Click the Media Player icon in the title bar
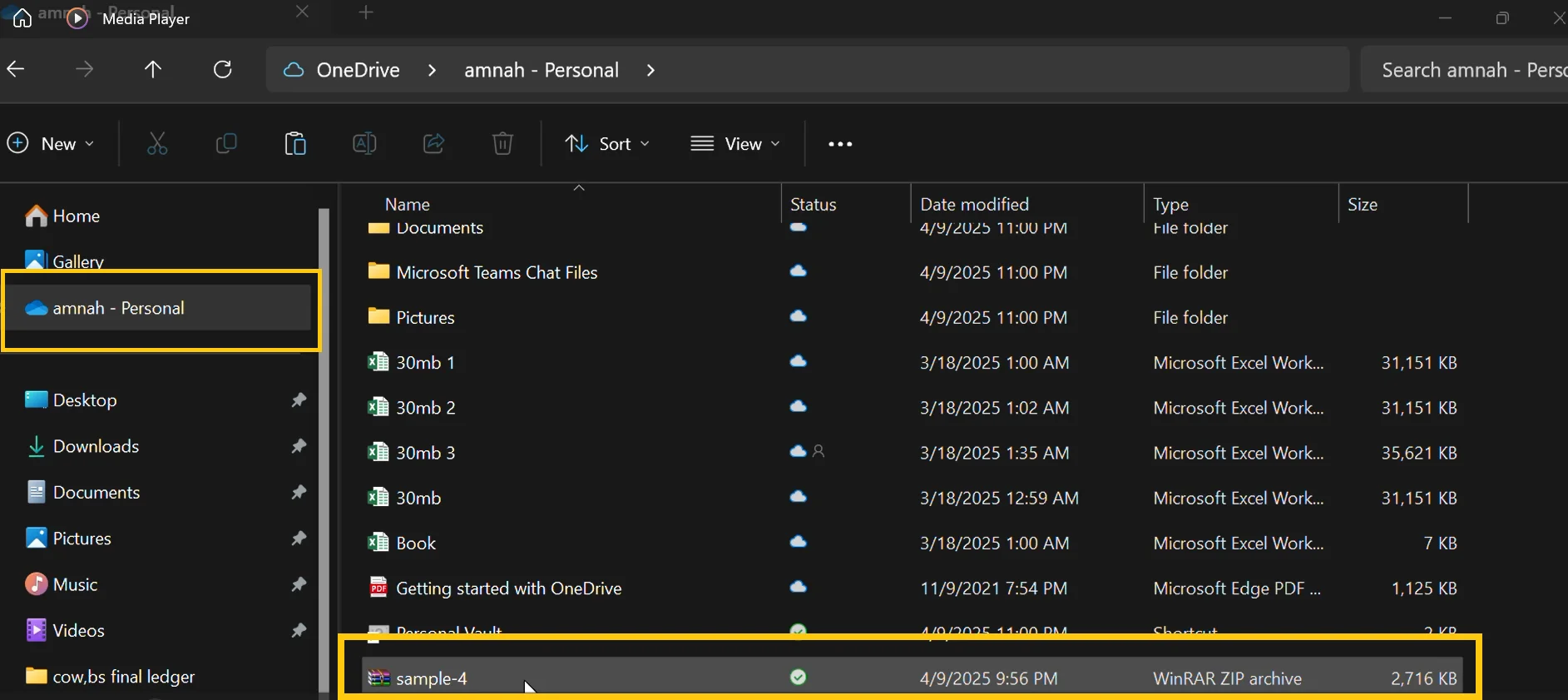This screenshot has width=1568, height=700. [77, 18]
